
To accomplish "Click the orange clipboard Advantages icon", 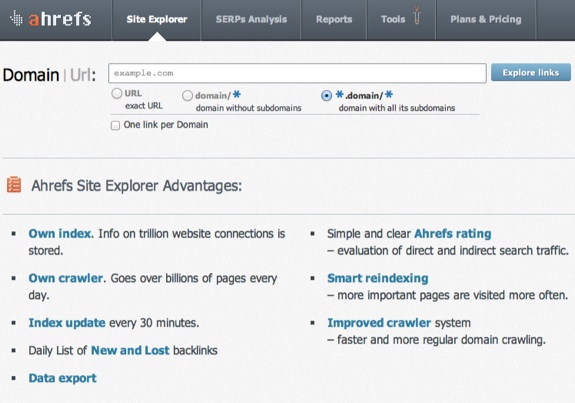I will [x=14, y=184].
